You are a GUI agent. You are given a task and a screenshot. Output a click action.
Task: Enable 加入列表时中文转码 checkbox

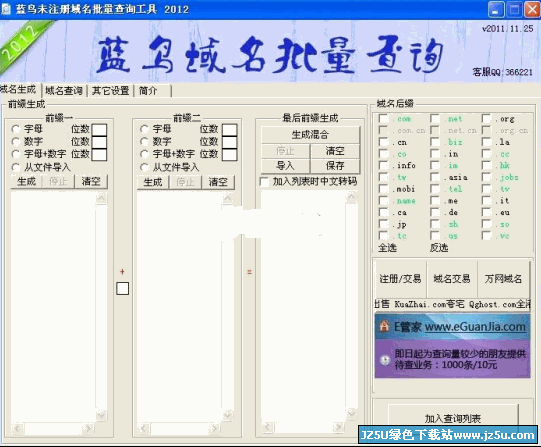tap(264, 182)
